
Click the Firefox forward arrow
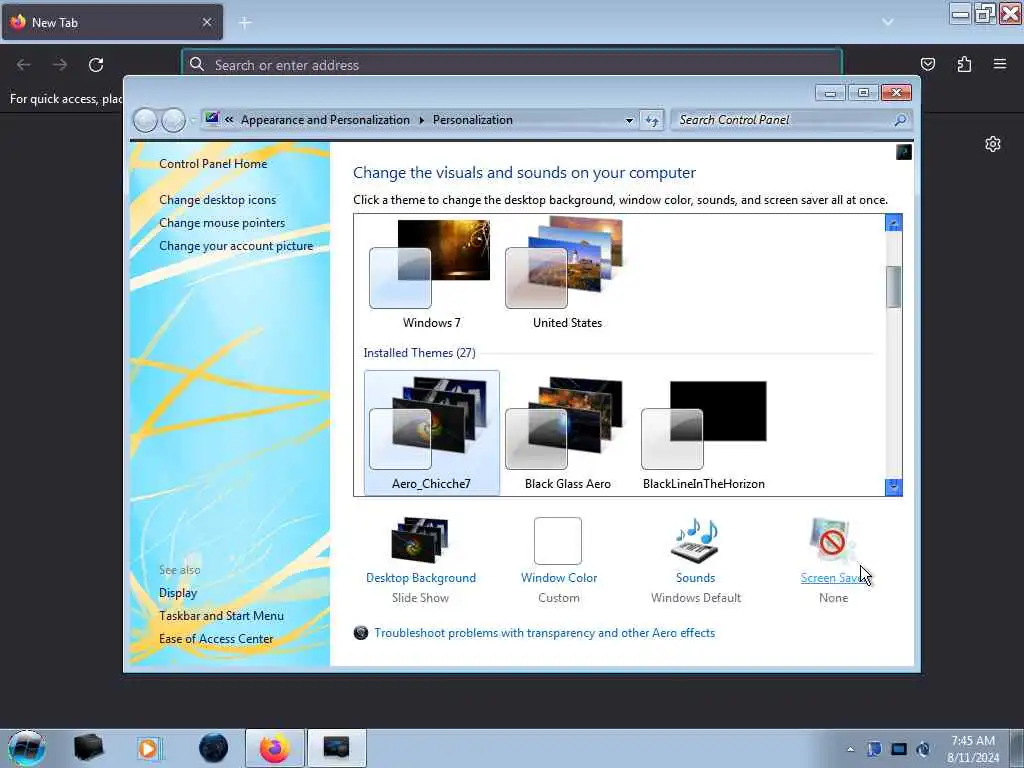pyautogui.click(x=59, y=65)
